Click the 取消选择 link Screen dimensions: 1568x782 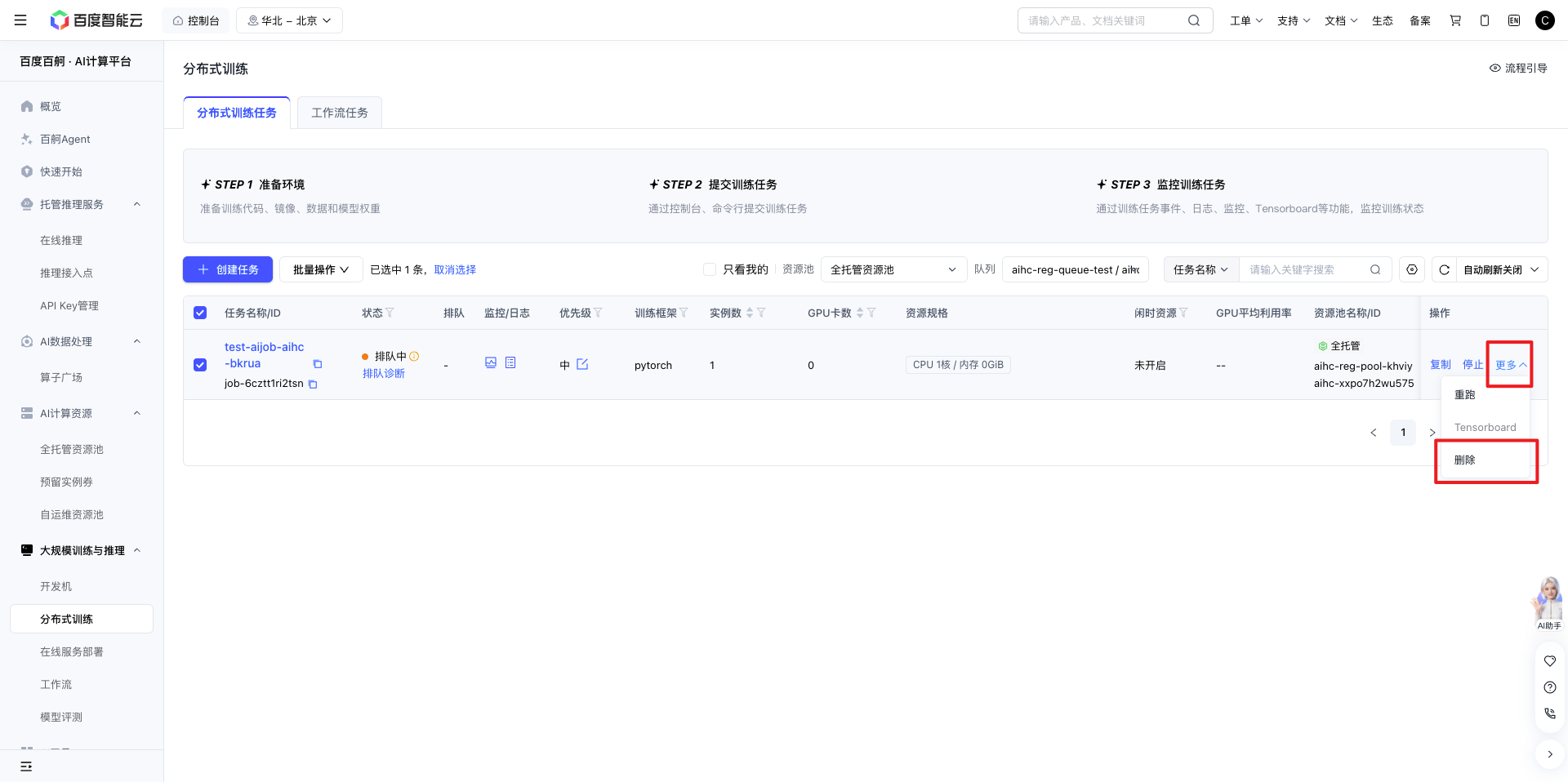(x=455, y=269)
